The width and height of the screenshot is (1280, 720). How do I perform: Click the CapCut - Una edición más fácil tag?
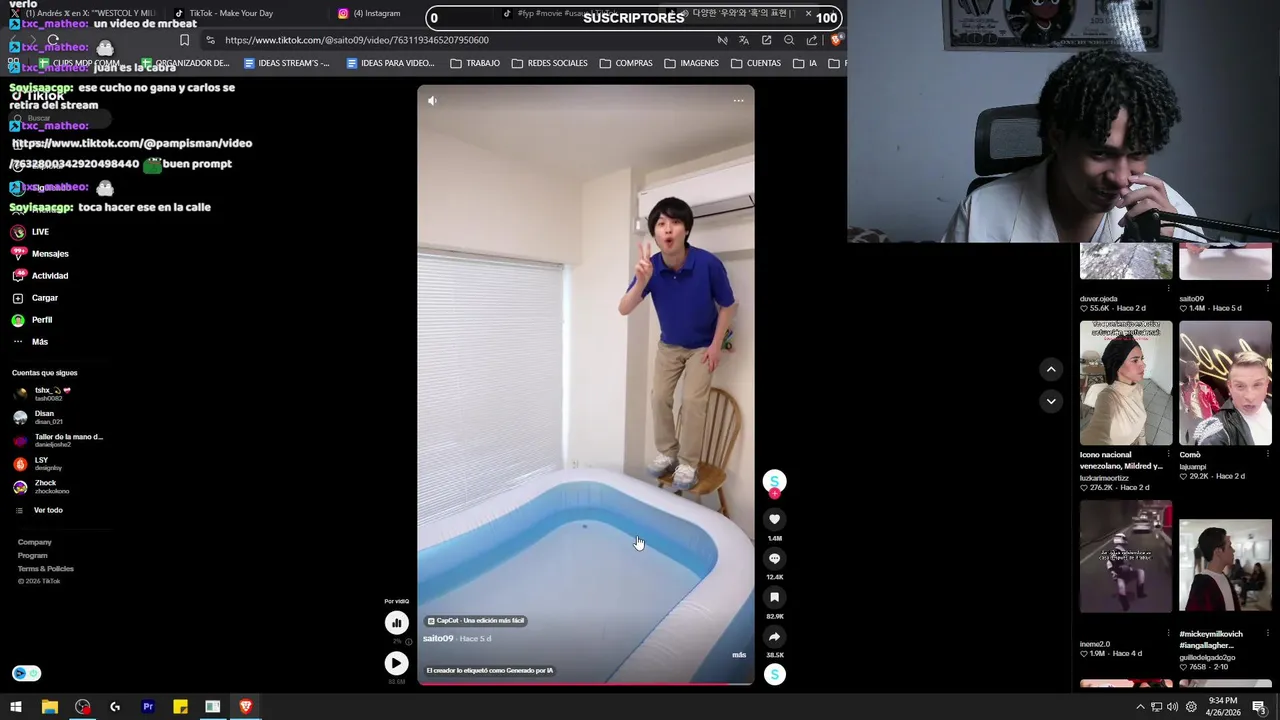tap(476, 620)
